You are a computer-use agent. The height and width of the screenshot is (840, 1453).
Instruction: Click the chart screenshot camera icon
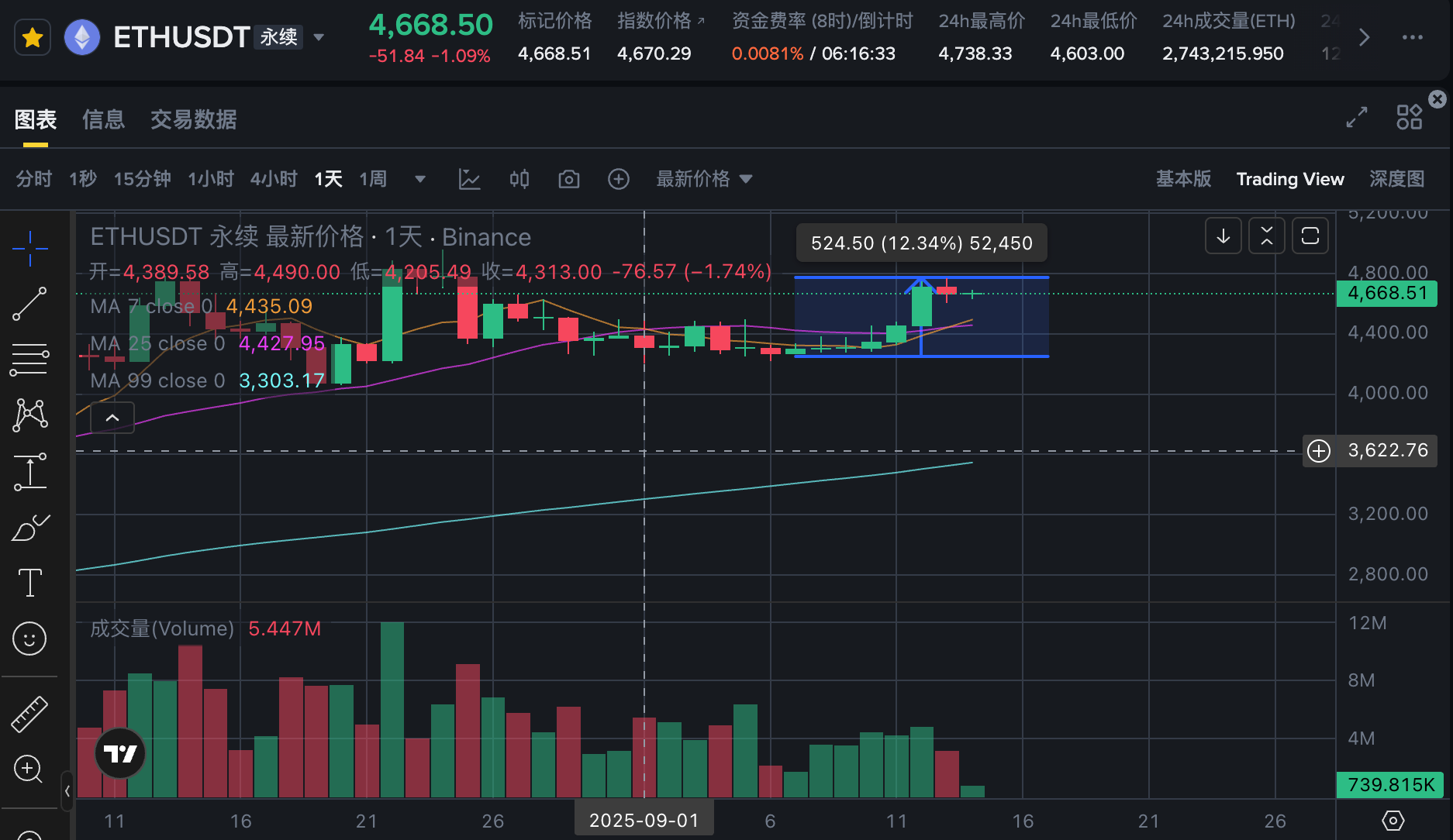tap(569, 180)
